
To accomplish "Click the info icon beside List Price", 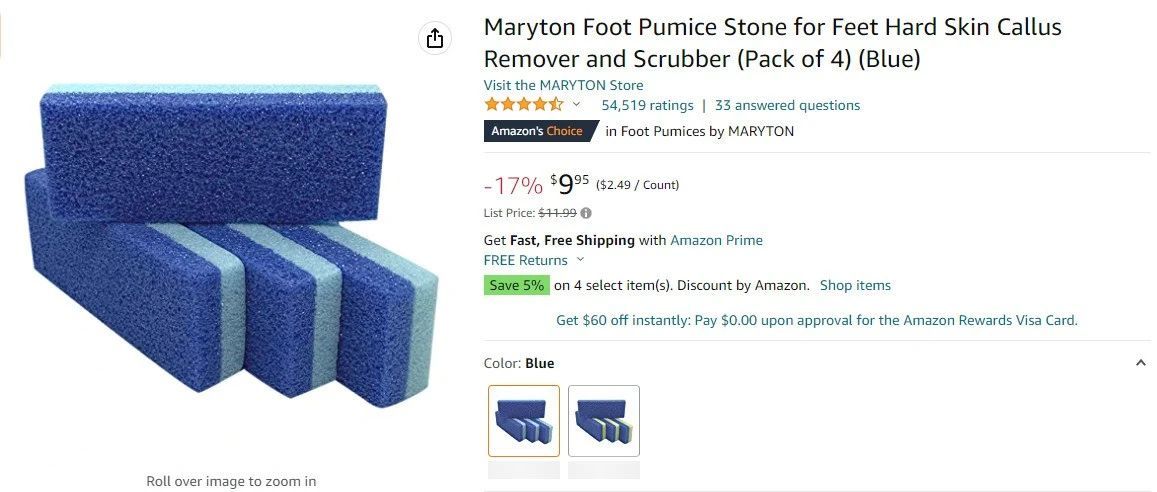I will point(586,213).
